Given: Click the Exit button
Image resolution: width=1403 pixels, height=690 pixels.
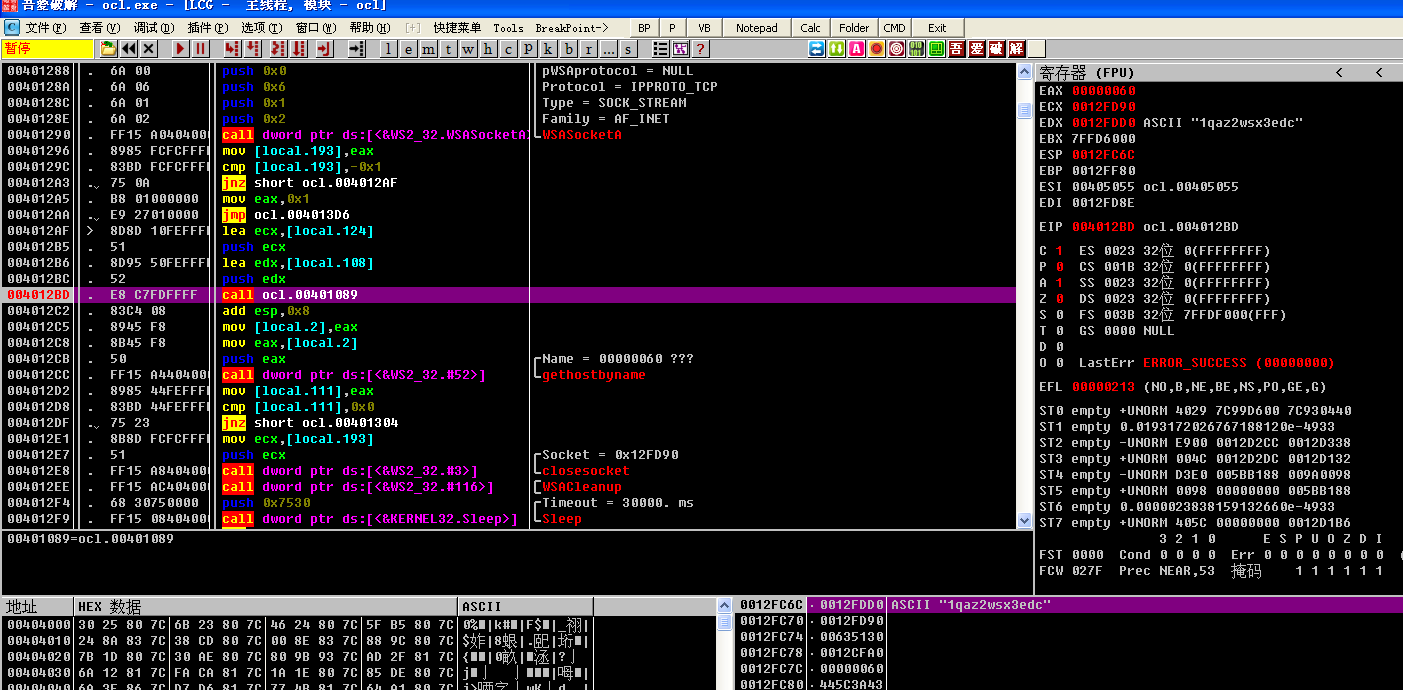Looking at the screenshot, I should pyautogui.click(x=937, y=28).
